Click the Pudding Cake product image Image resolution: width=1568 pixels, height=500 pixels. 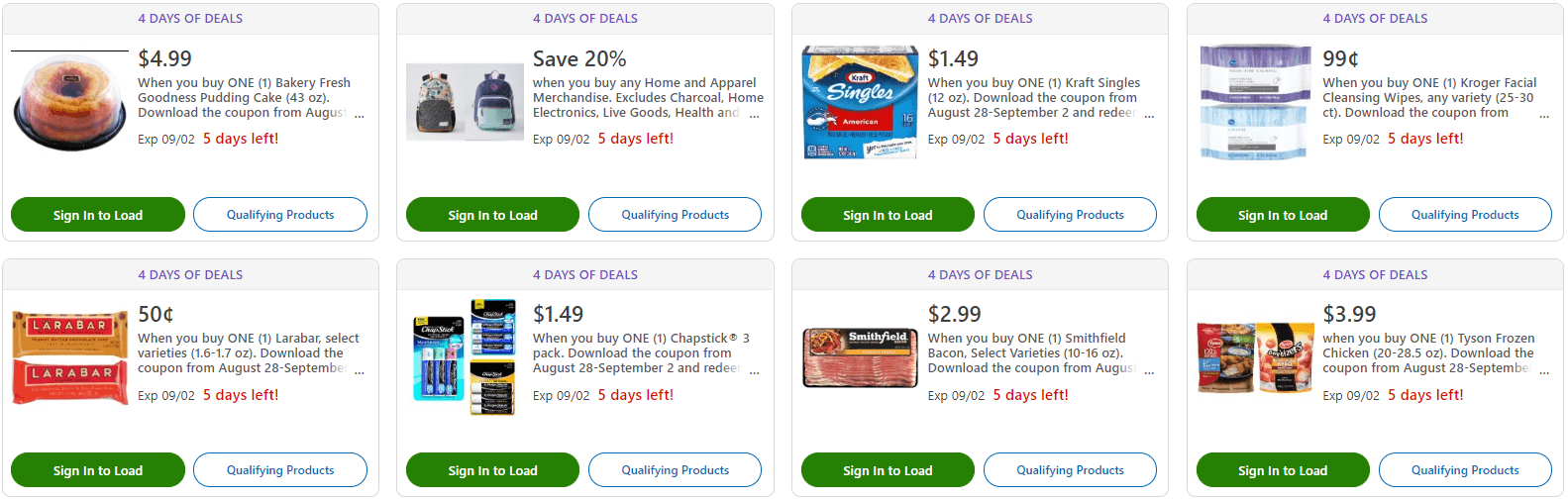pos(69,103)
